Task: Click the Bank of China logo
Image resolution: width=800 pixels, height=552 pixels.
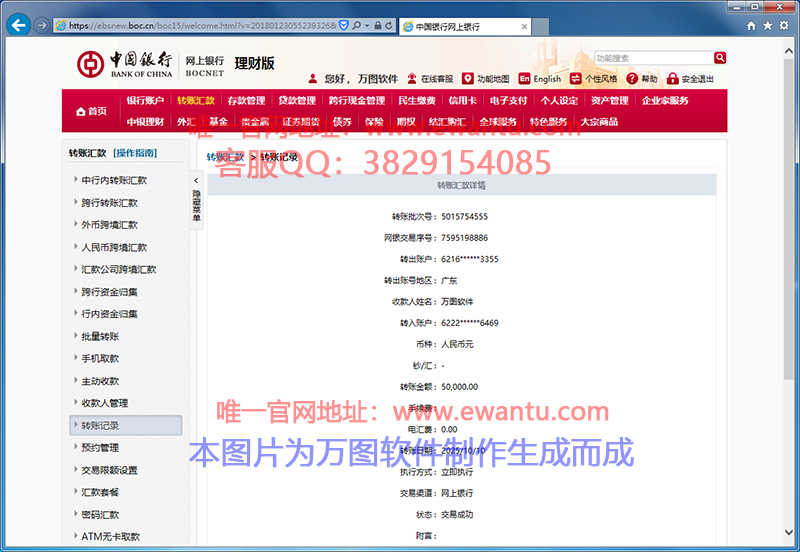Action: pyautogui.click(x=125, y=64)
